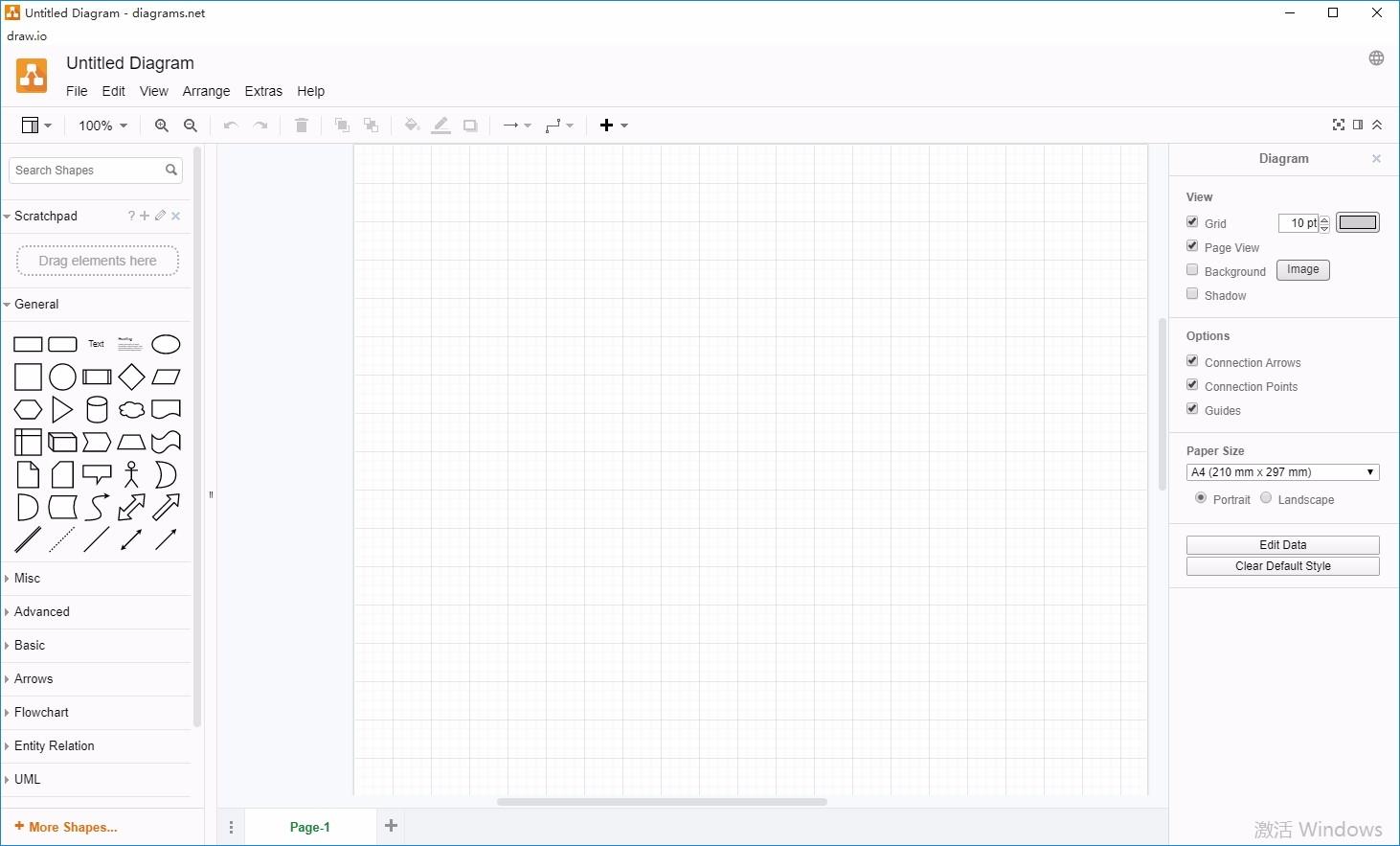Click the Undo arrow icon

pyautogui.click(x=231, y=126)
